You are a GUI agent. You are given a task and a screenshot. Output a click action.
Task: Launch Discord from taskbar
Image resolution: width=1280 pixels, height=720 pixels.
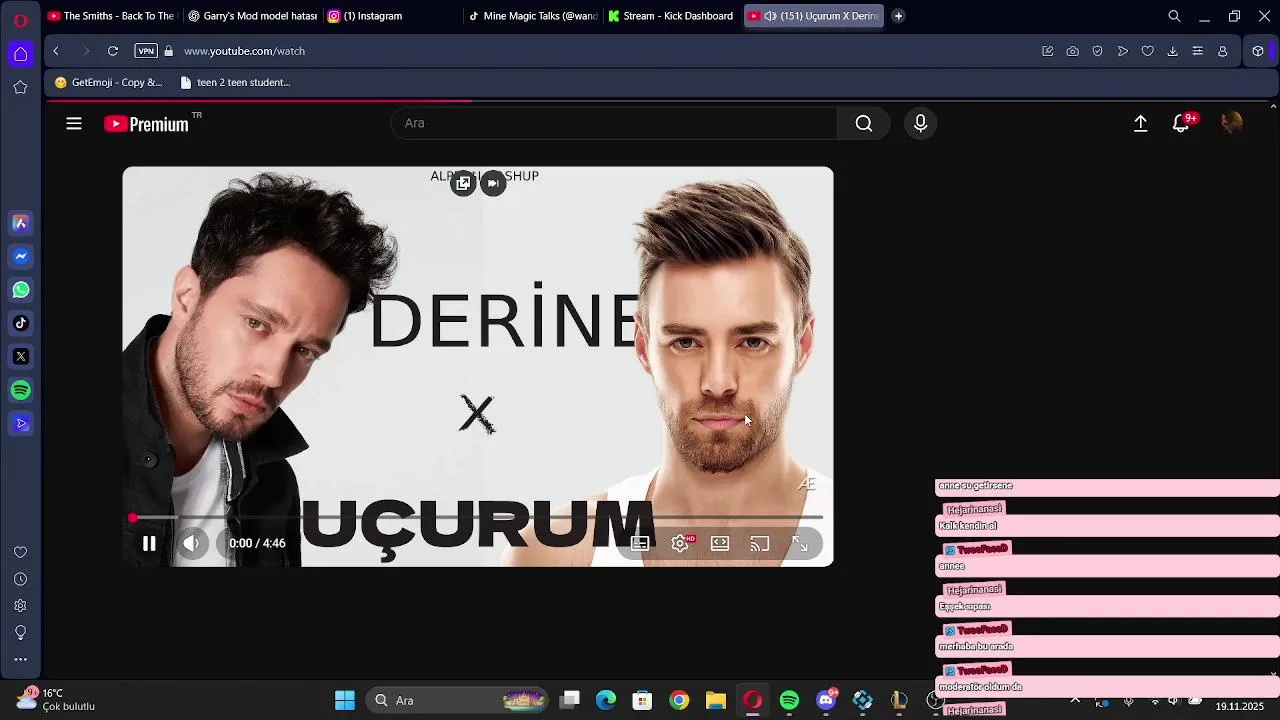(x=826, y=700)
